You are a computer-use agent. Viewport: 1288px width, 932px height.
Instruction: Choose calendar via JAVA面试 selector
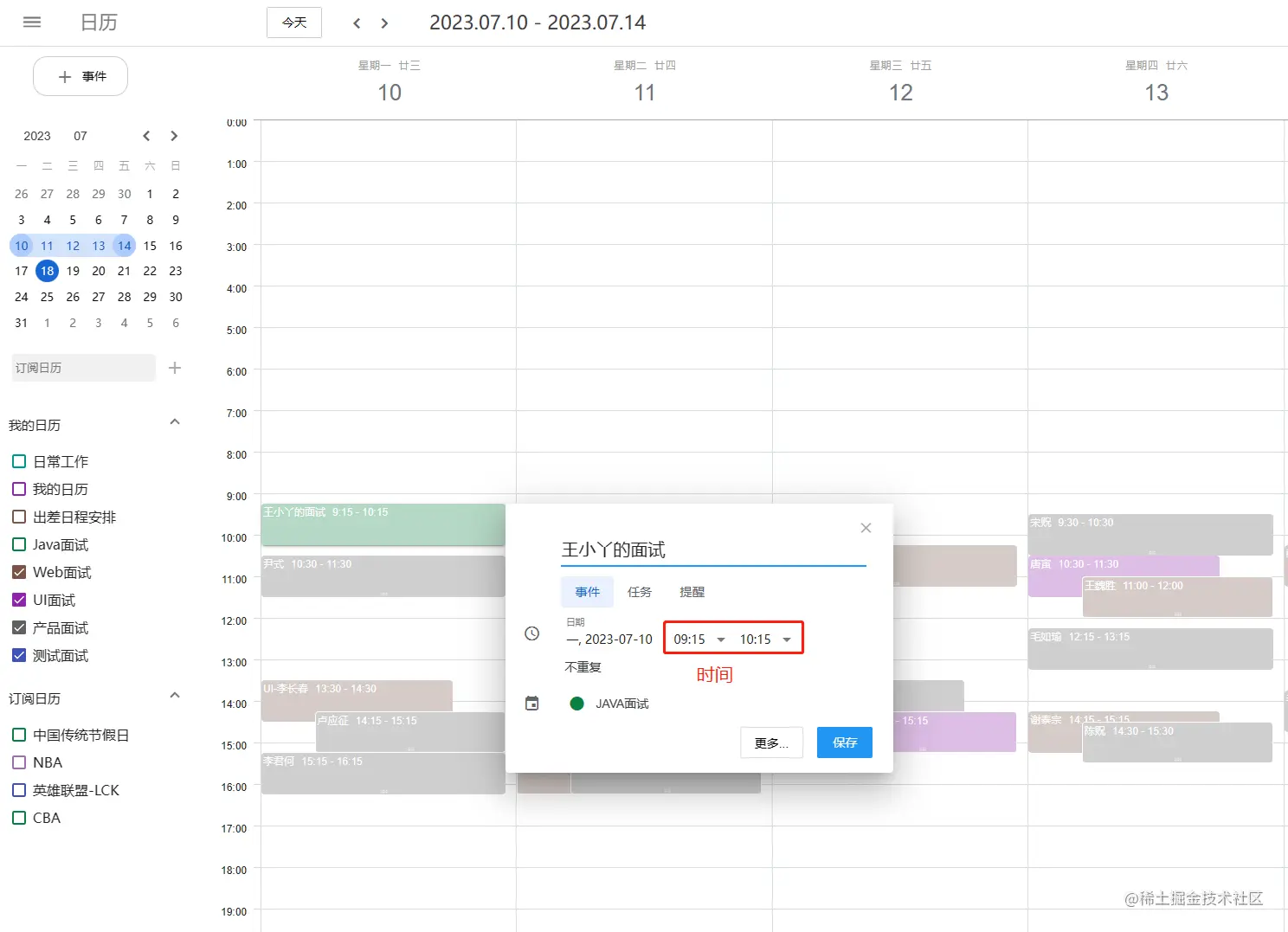click(622, 704)
